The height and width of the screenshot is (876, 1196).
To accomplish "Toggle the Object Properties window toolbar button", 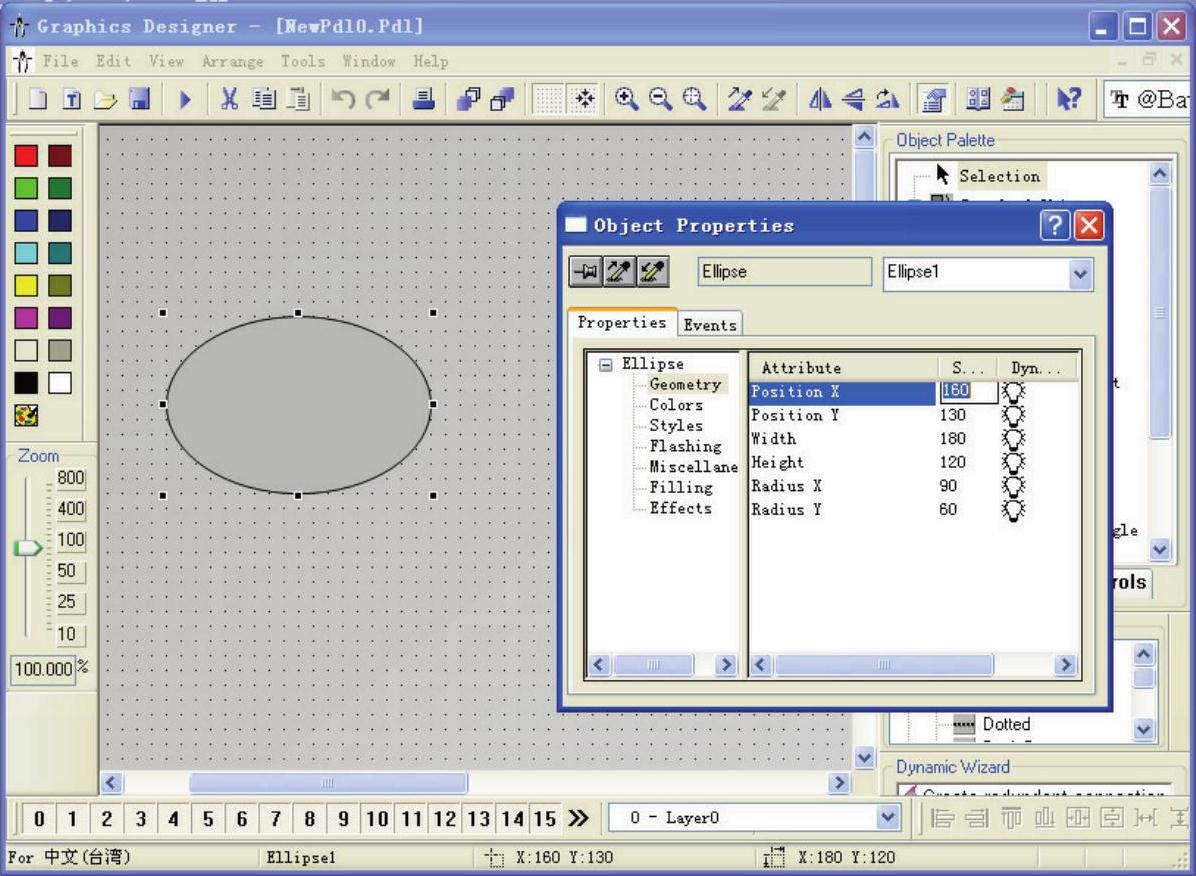I will [x=933, y=99].
